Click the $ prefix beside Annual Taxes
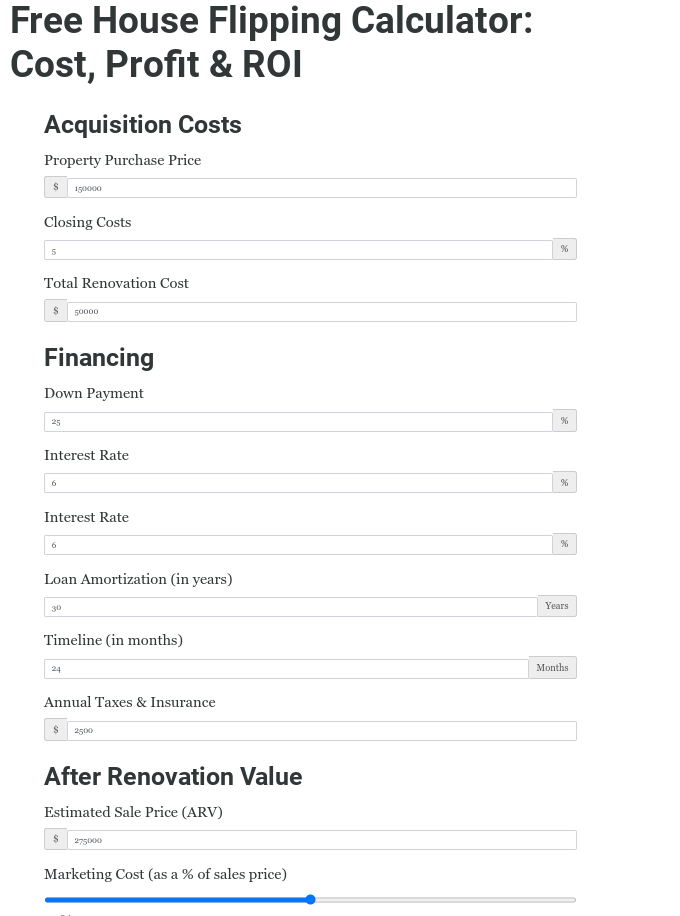The width and height of the screenshot is (680, 916). pos(55,729)
